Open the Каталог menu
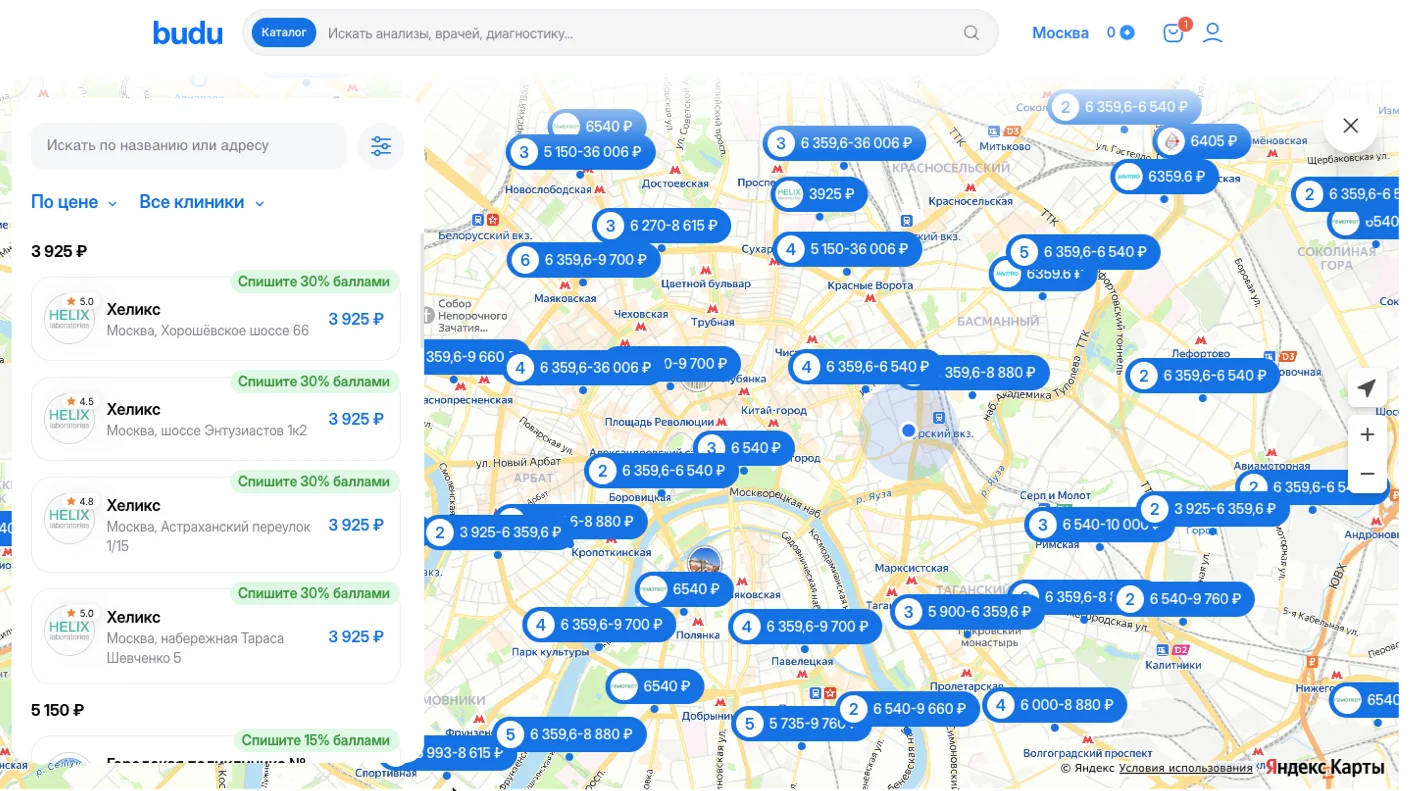The width and height of the screenshot is (1412, 791). [x=284, y=33]
